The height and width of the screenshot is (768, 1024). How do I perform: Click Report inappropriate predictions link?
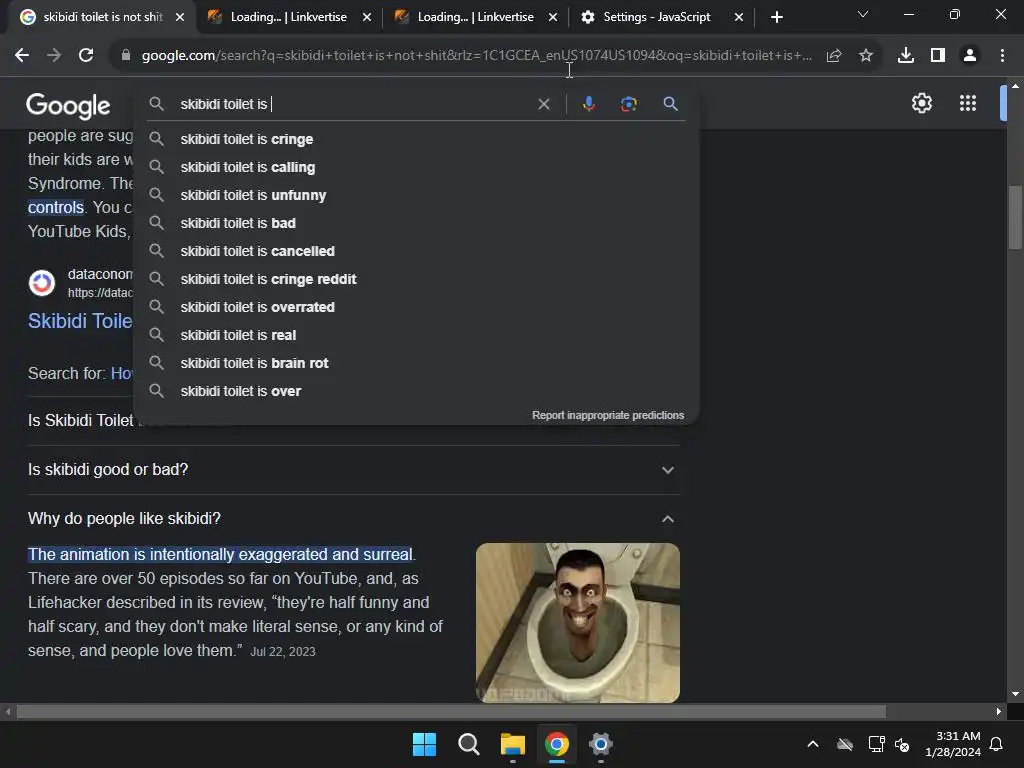[608, 415]
